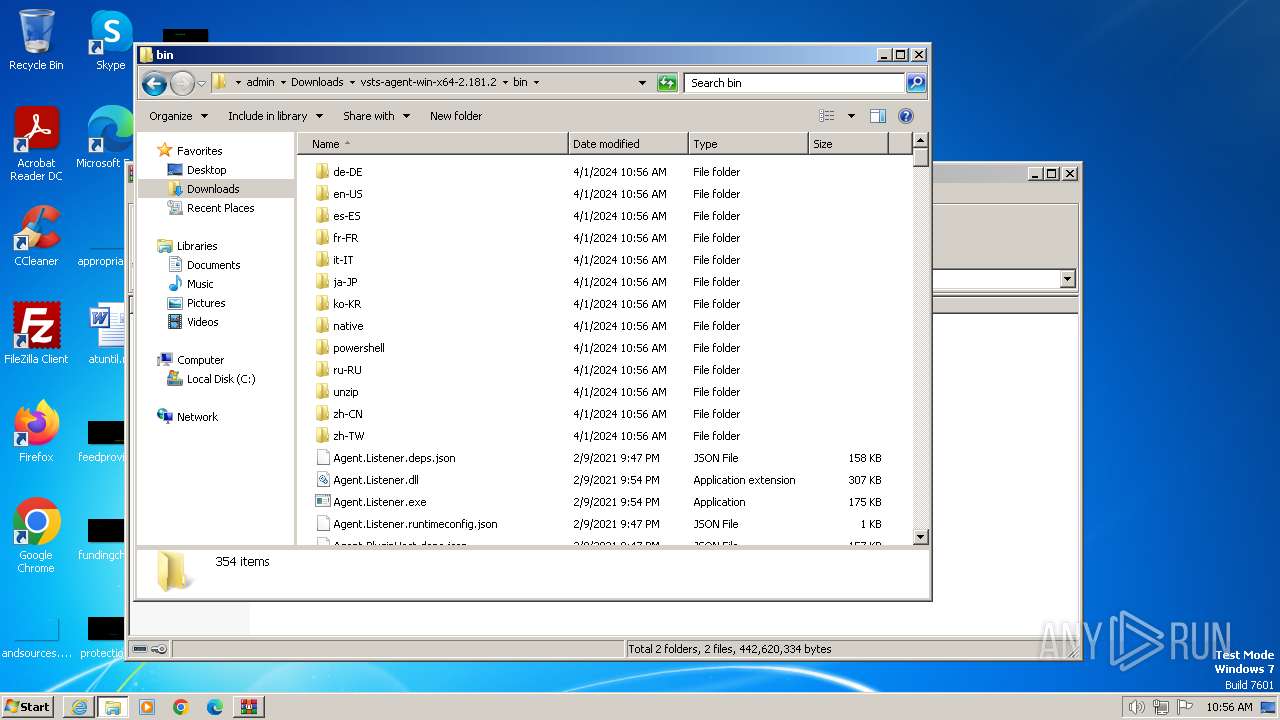This screenshot has width=1280, height=720.
Task: Select Desktop in the navigation pane
Action: tap(206, 170)
